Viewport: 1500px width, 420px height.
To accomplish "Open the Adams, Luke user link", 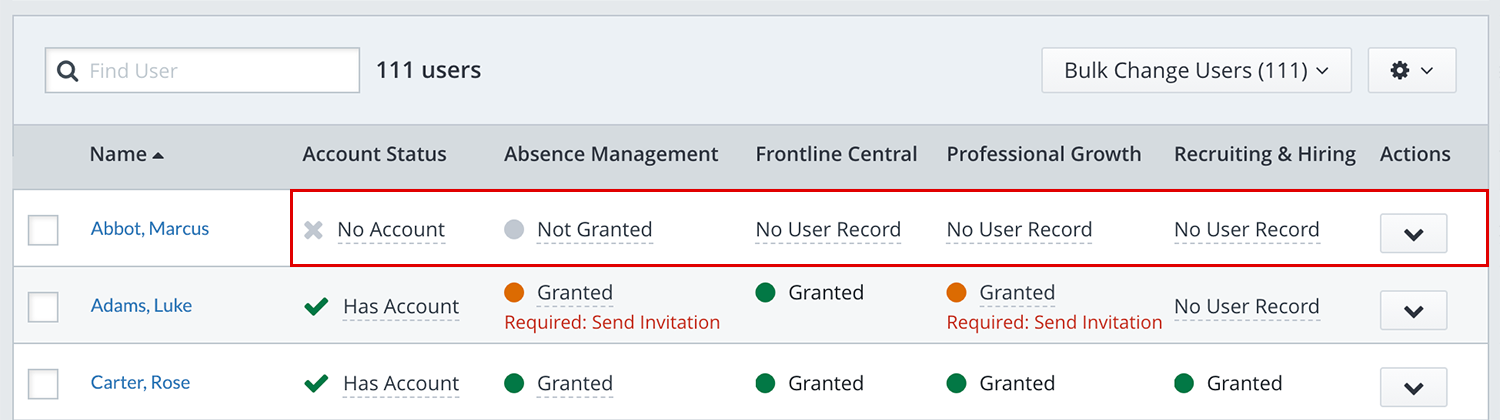I will pos(141,306).
